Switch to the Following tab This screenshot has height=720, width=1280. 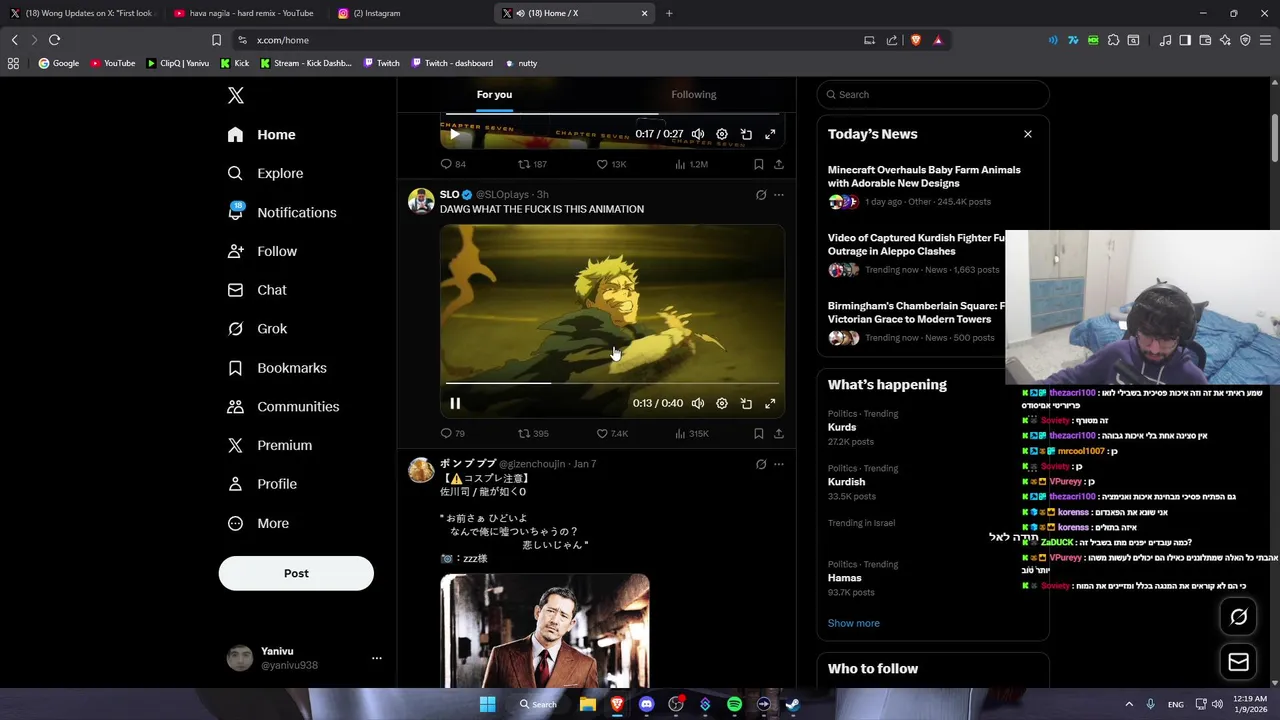pyautogui.click(x=693, y=94)
